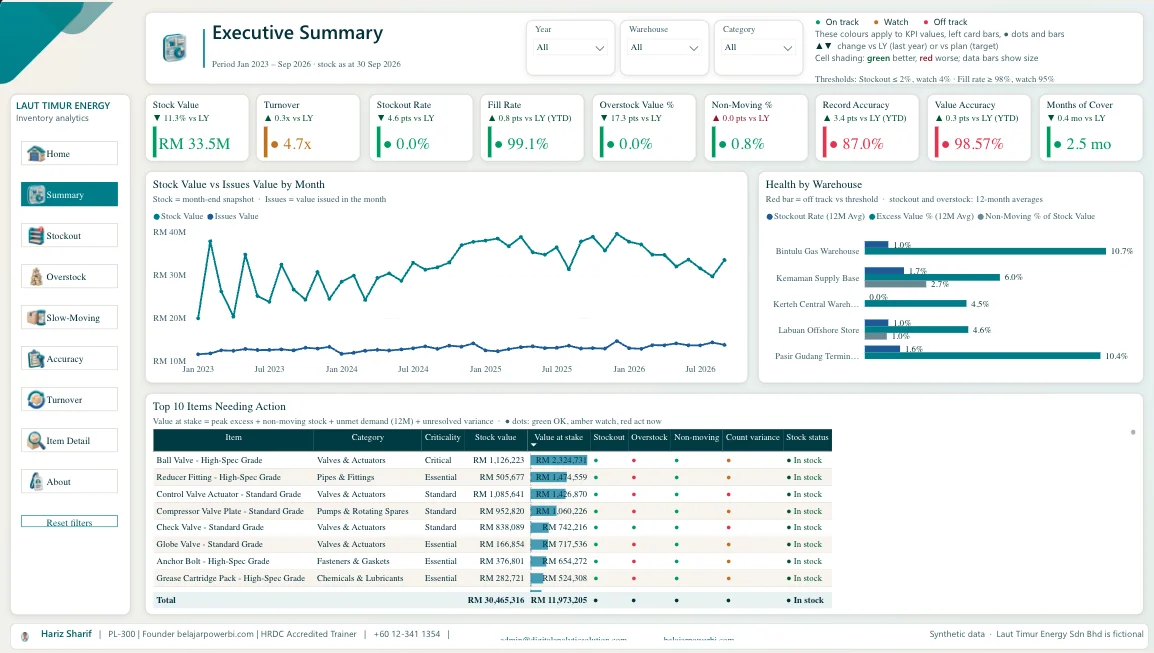Click the Reset filters button
This screenshot has height=653, width=1154.
(x=69, y=522)
